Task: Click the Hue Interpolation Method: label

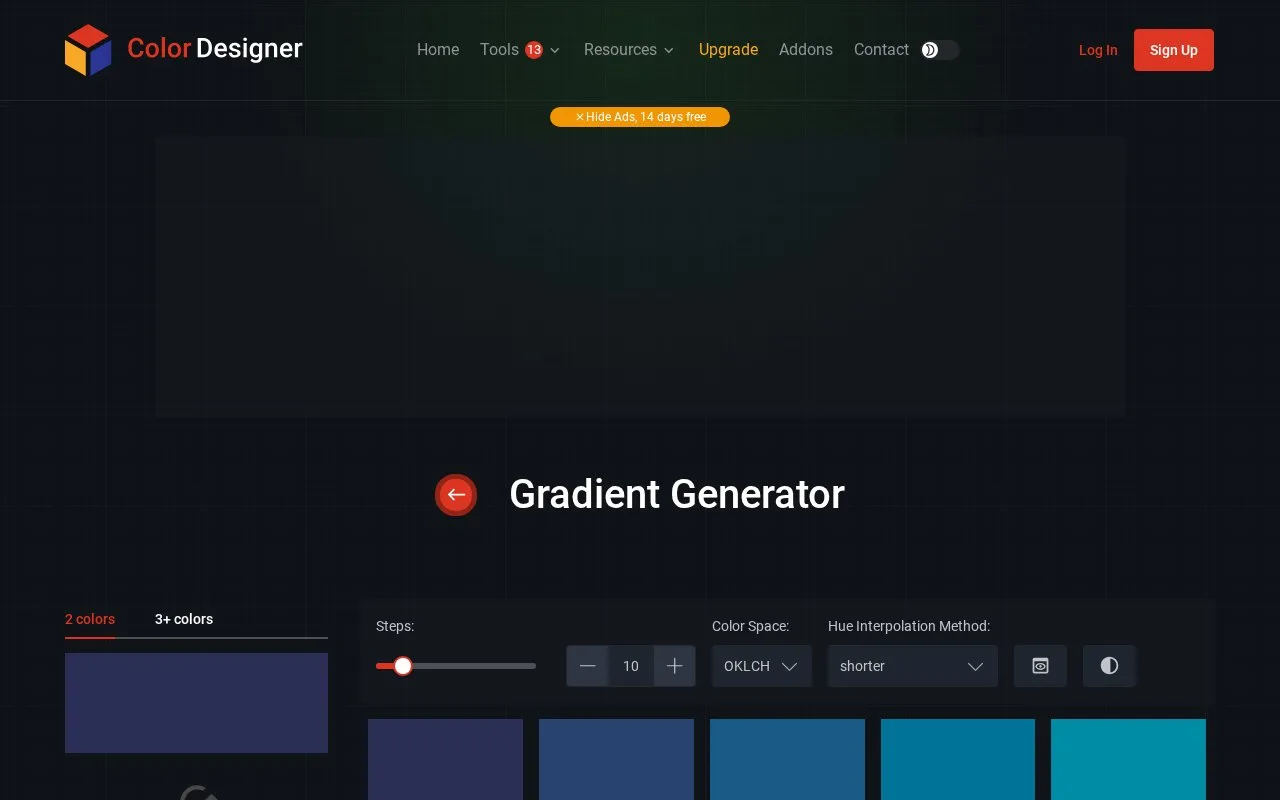Action: tap(909, 626)
